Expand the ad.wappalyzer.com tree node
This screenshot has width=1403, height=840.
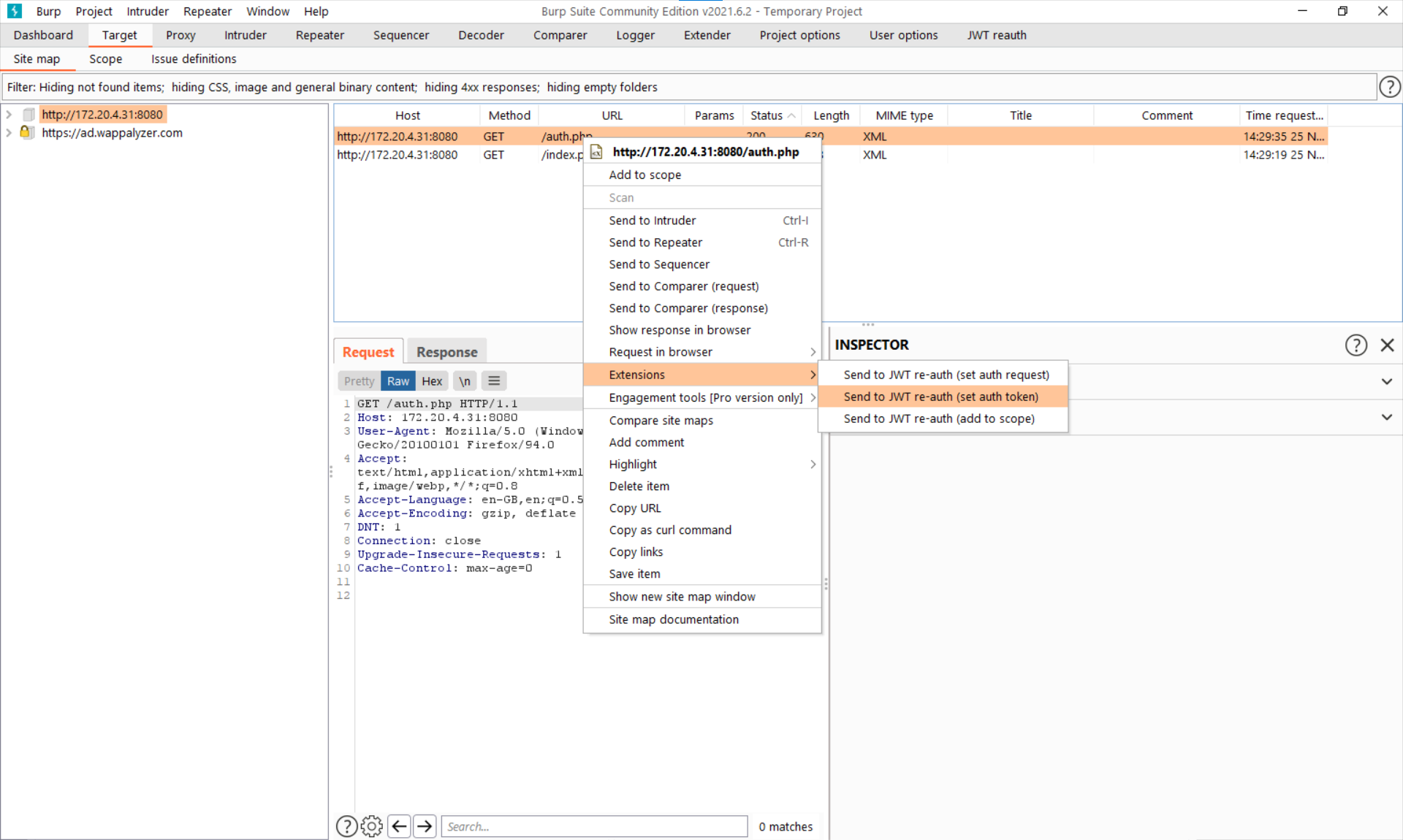pyautogui.click(x=9, y=133)
